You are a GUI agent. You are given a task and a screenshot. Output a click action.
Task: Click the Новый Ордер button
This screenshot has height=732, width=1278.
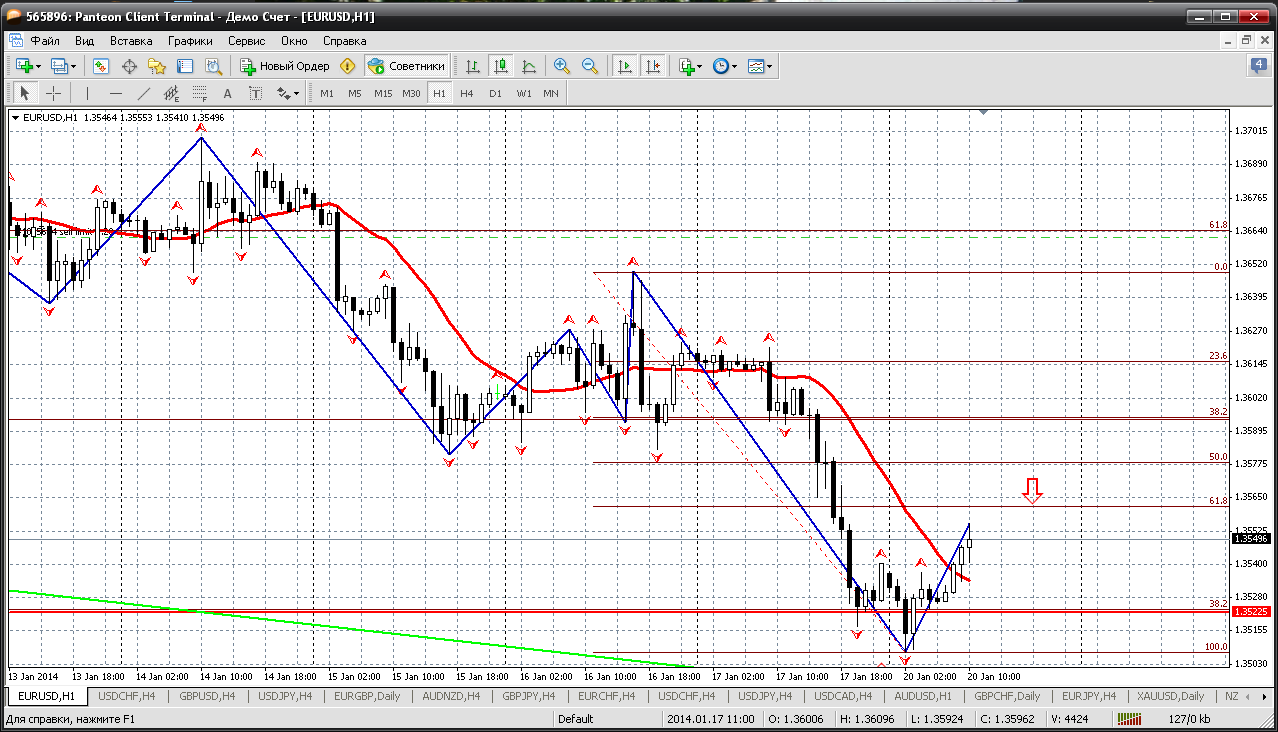pos(284,66)
